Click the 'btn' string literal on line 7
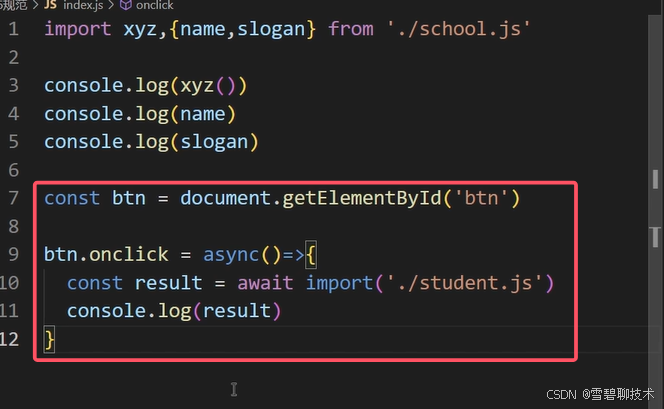Image resolution: width=664 pixels, height=409 pixels. (481, 198)
